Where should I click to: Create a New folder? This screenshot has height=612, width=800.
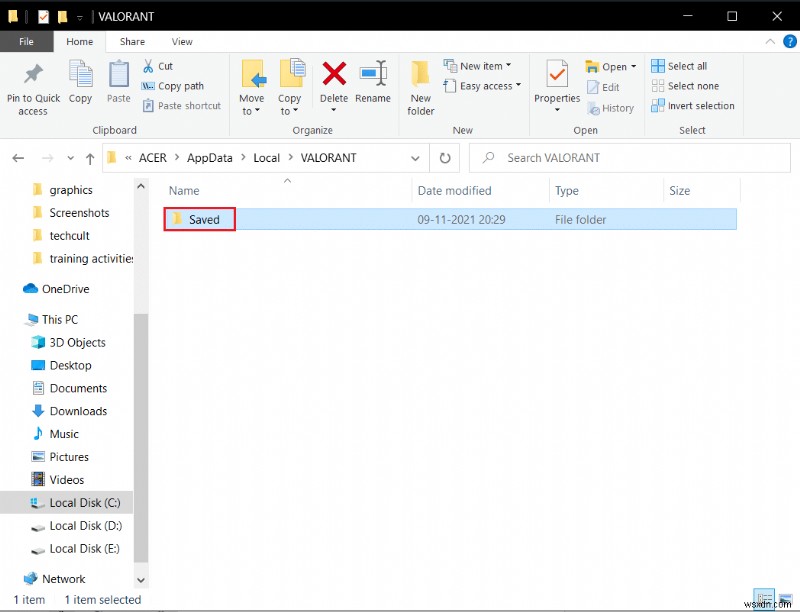coord(421,88)
